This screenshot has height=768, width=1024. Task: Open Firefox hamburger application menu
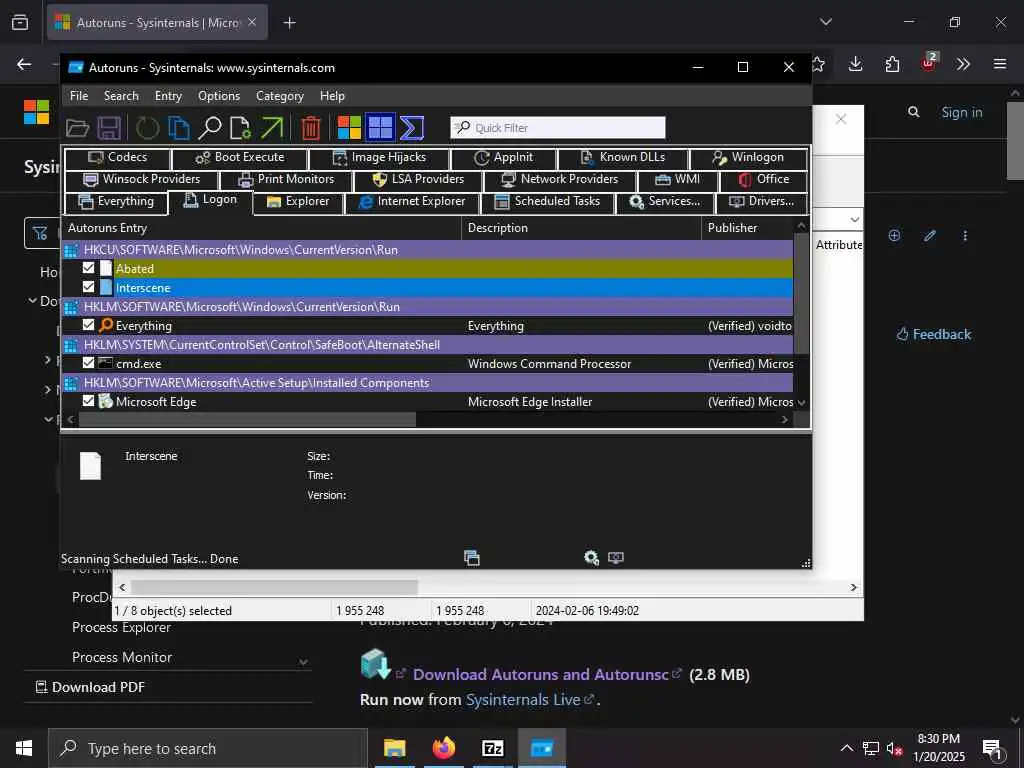1000,64
